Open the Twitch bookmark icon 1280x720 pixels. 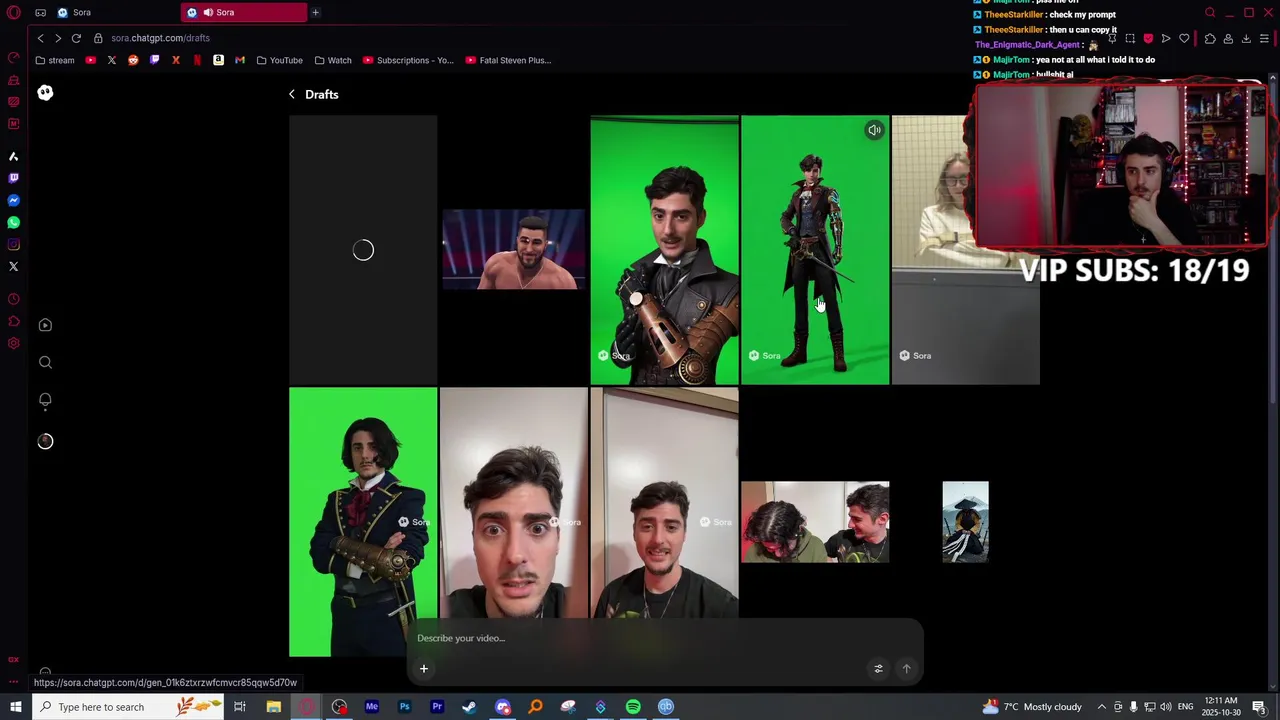click(x=154, y=60)
